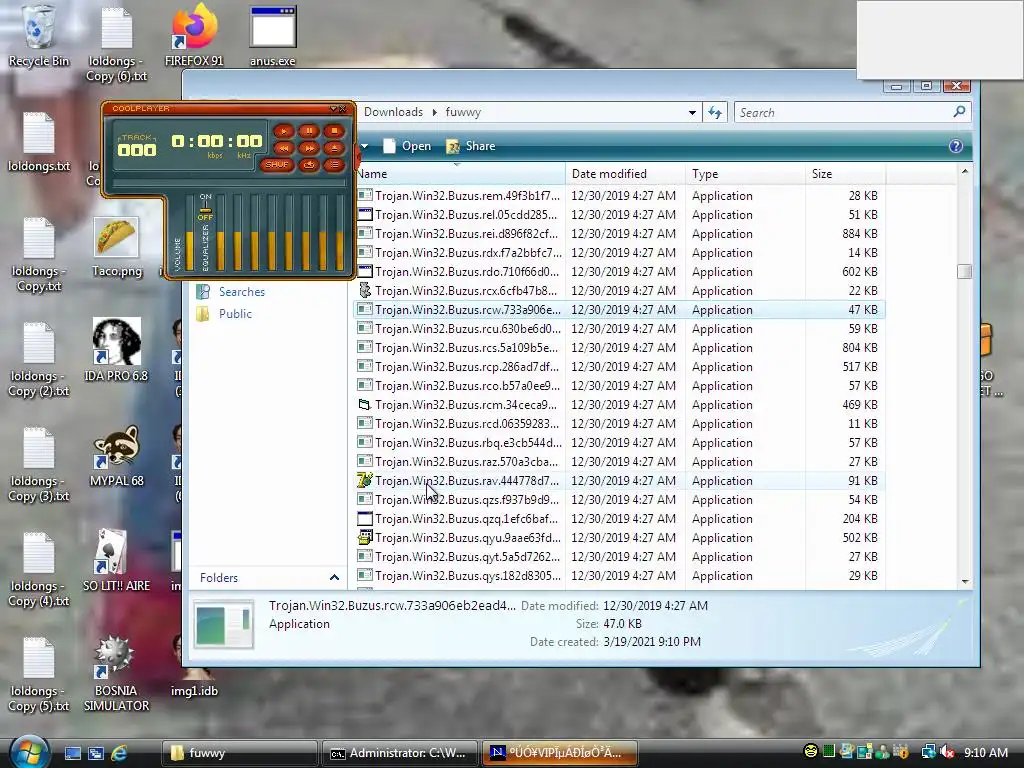Open the CoolPlayer title bar menu arrow
The height and width of the screenshot is (768, 1024).
point(333,108)
